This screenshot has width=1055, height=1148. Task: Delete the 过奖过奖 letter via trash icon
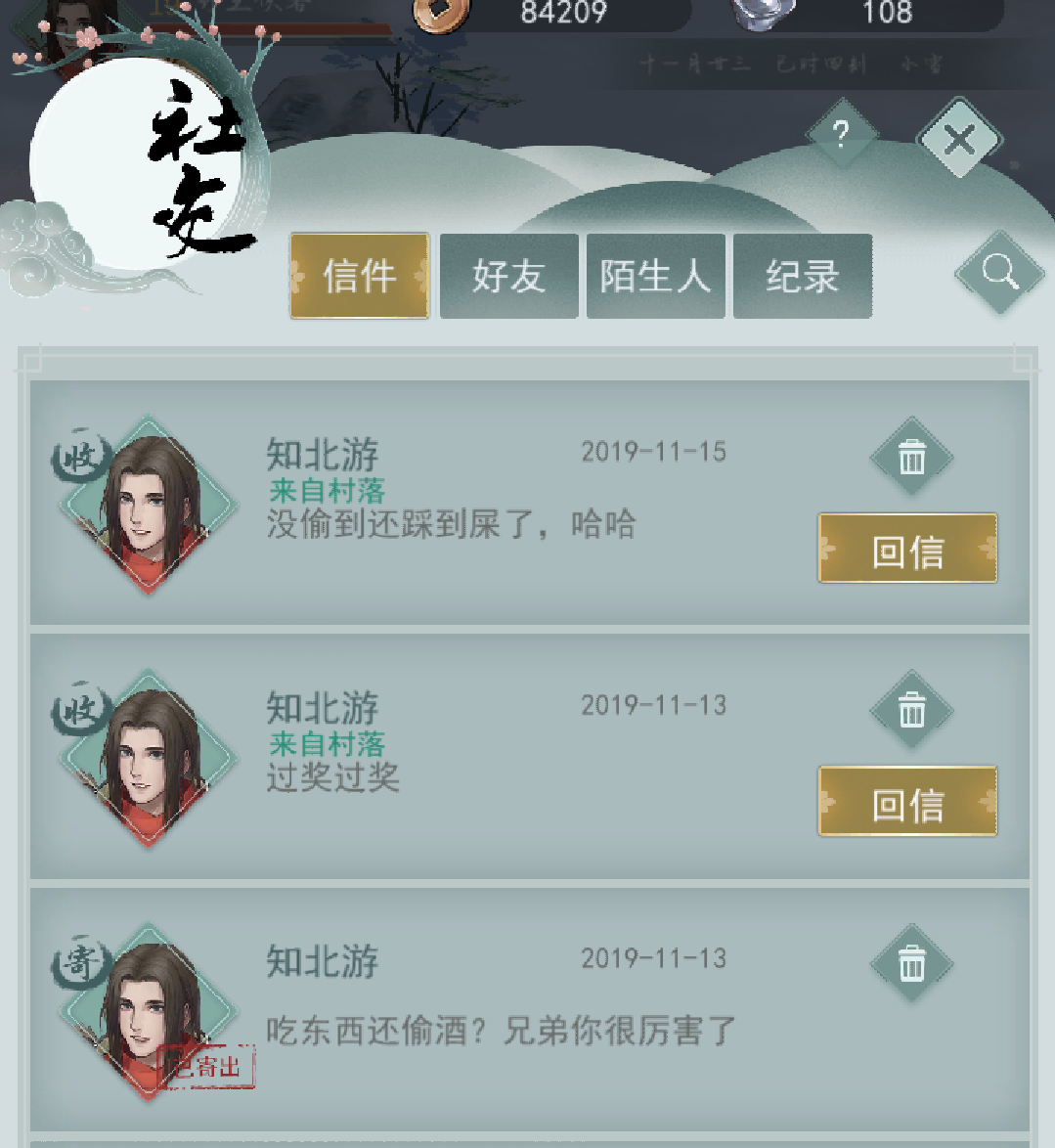(911, 710)
